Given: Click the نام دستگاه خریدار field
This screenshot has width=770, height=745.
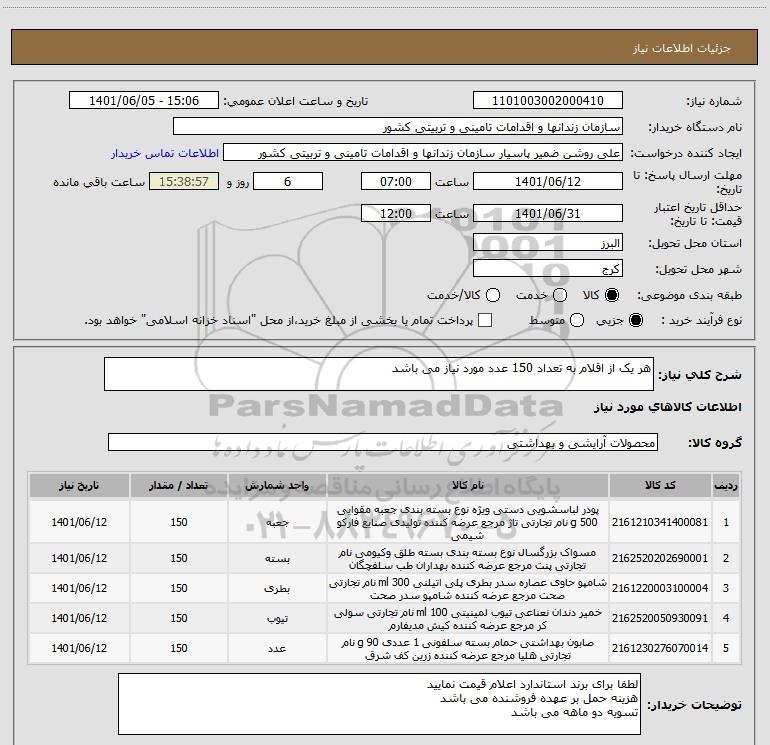Looking at the screenshot, I should (398, 127).
